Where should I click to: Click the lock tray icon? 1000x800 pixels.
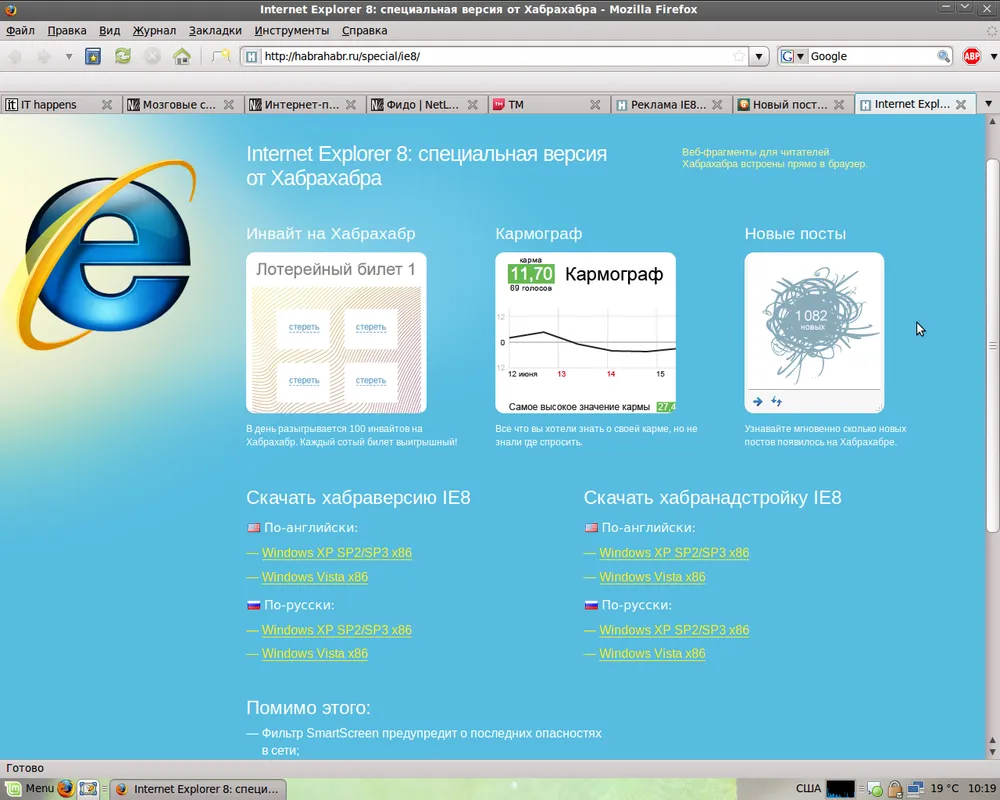click(x=895, y=789)
